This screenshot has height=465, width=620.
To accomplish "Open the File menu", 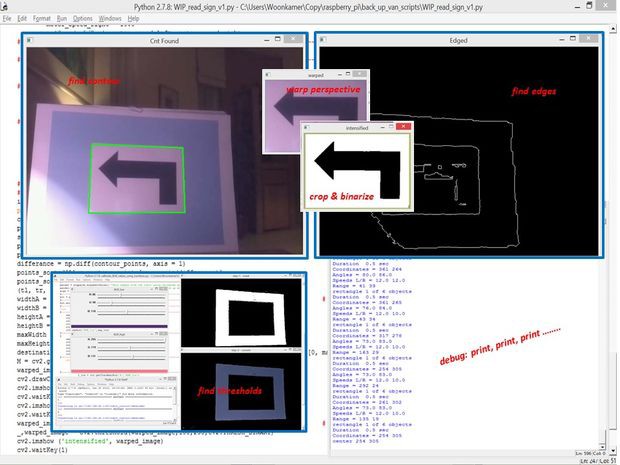I will 7,19.
